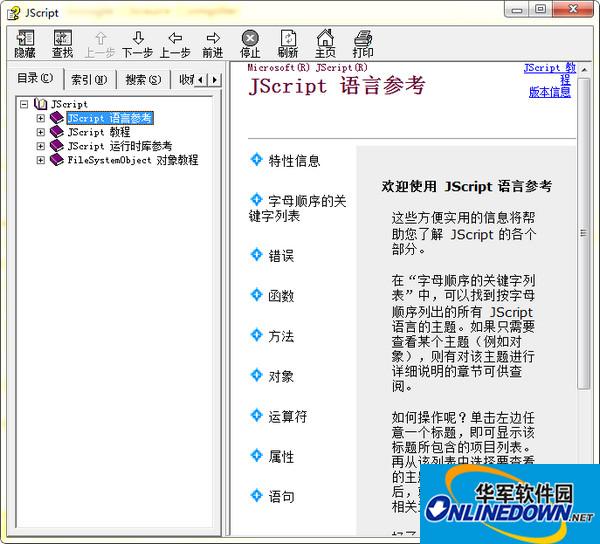
Task: Open the 运算符 topic link
Action: click(x=287, y=416)
